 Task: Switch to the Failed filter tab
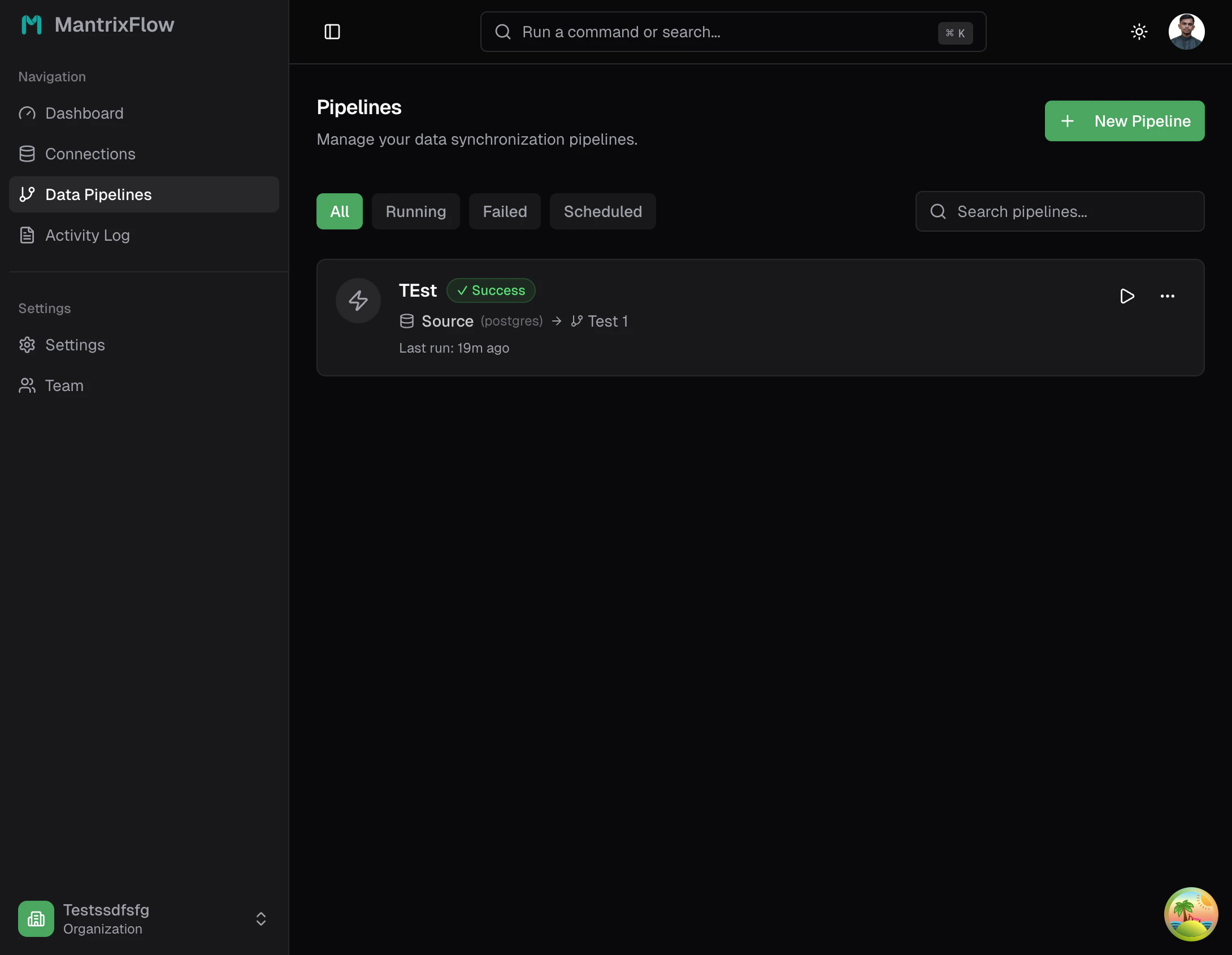504,211
